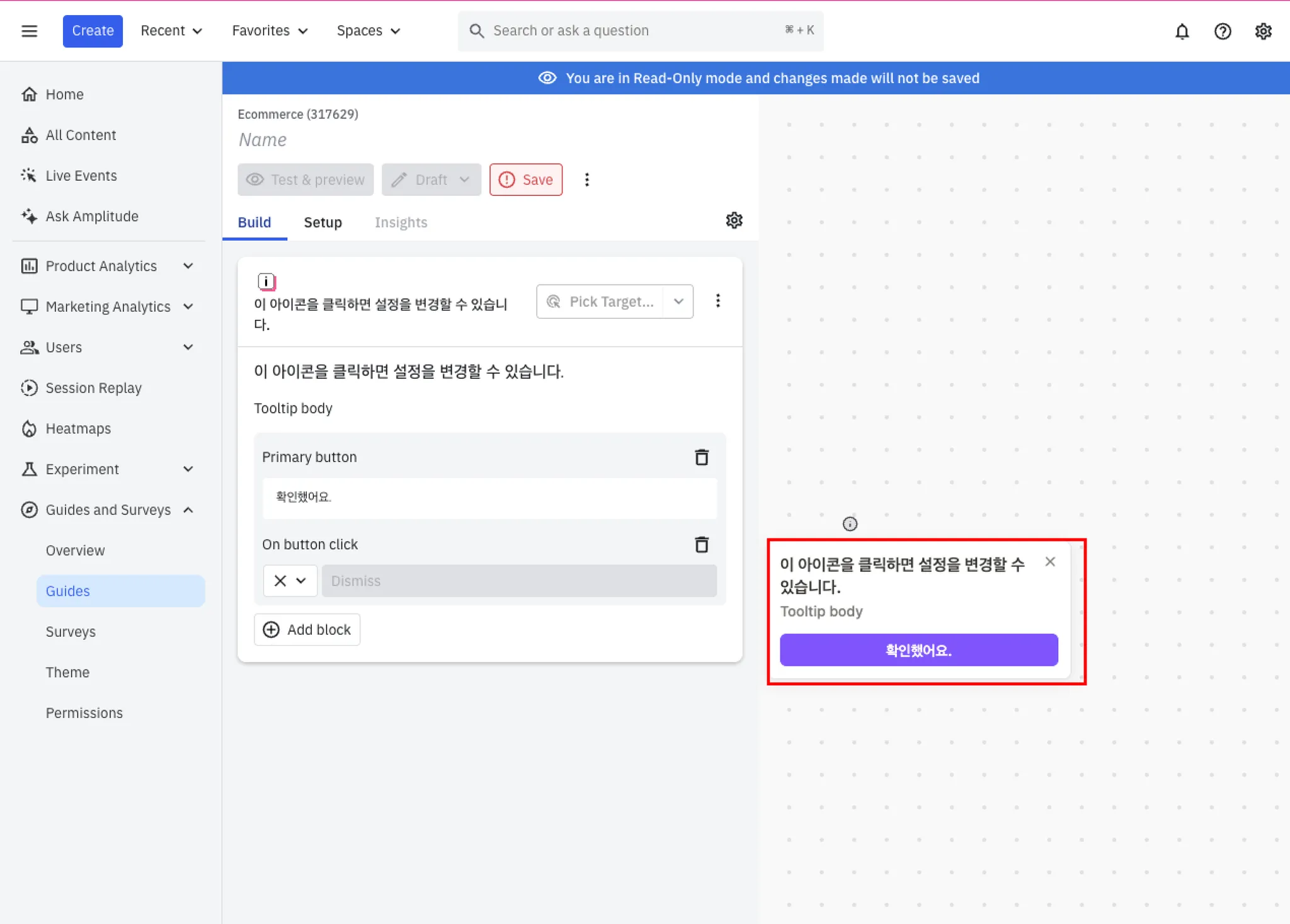Viewport: 1290px width, 924px height.
Task: Open the Pick Target selector
Action: [x=600, y=302]
